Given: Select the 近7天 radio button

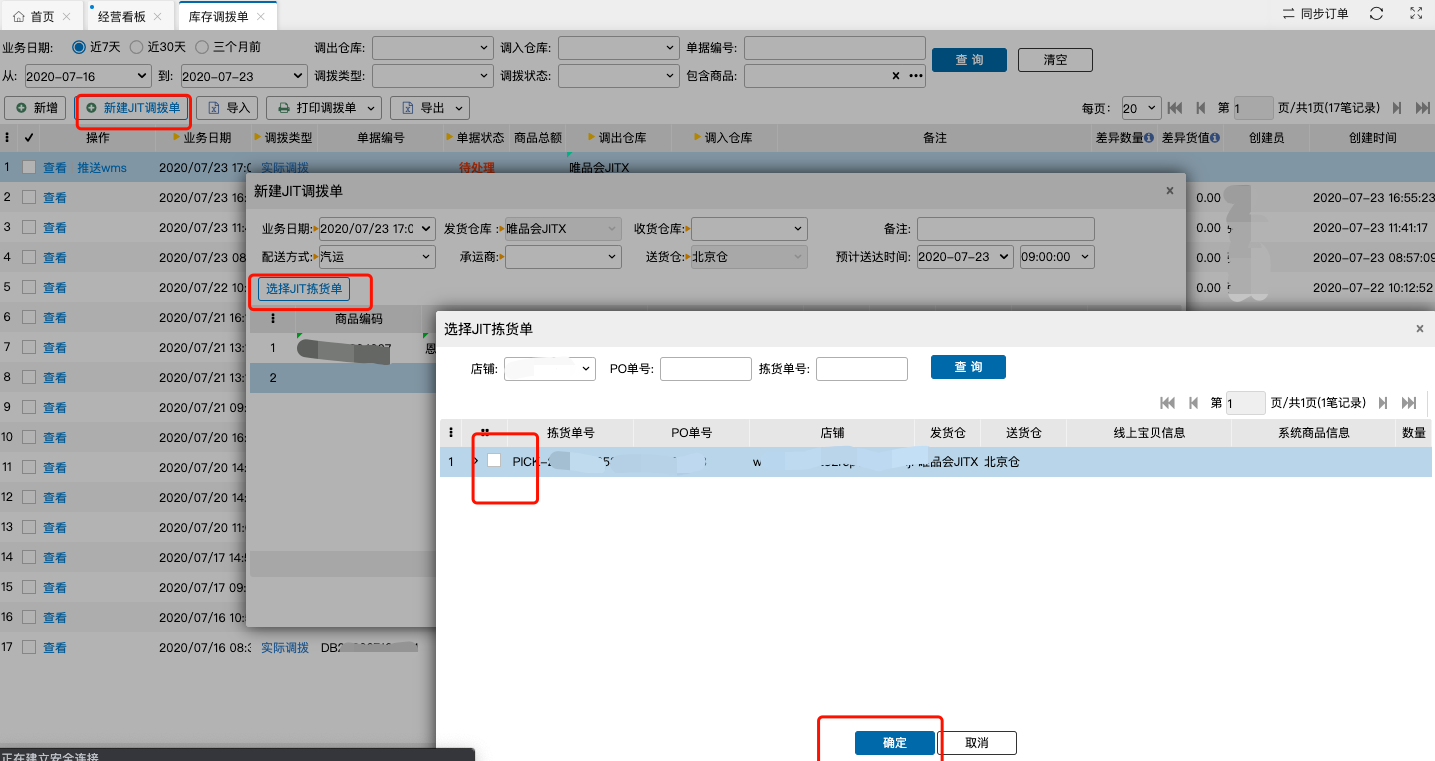Looking at the screenshot, I should point(79,47).
